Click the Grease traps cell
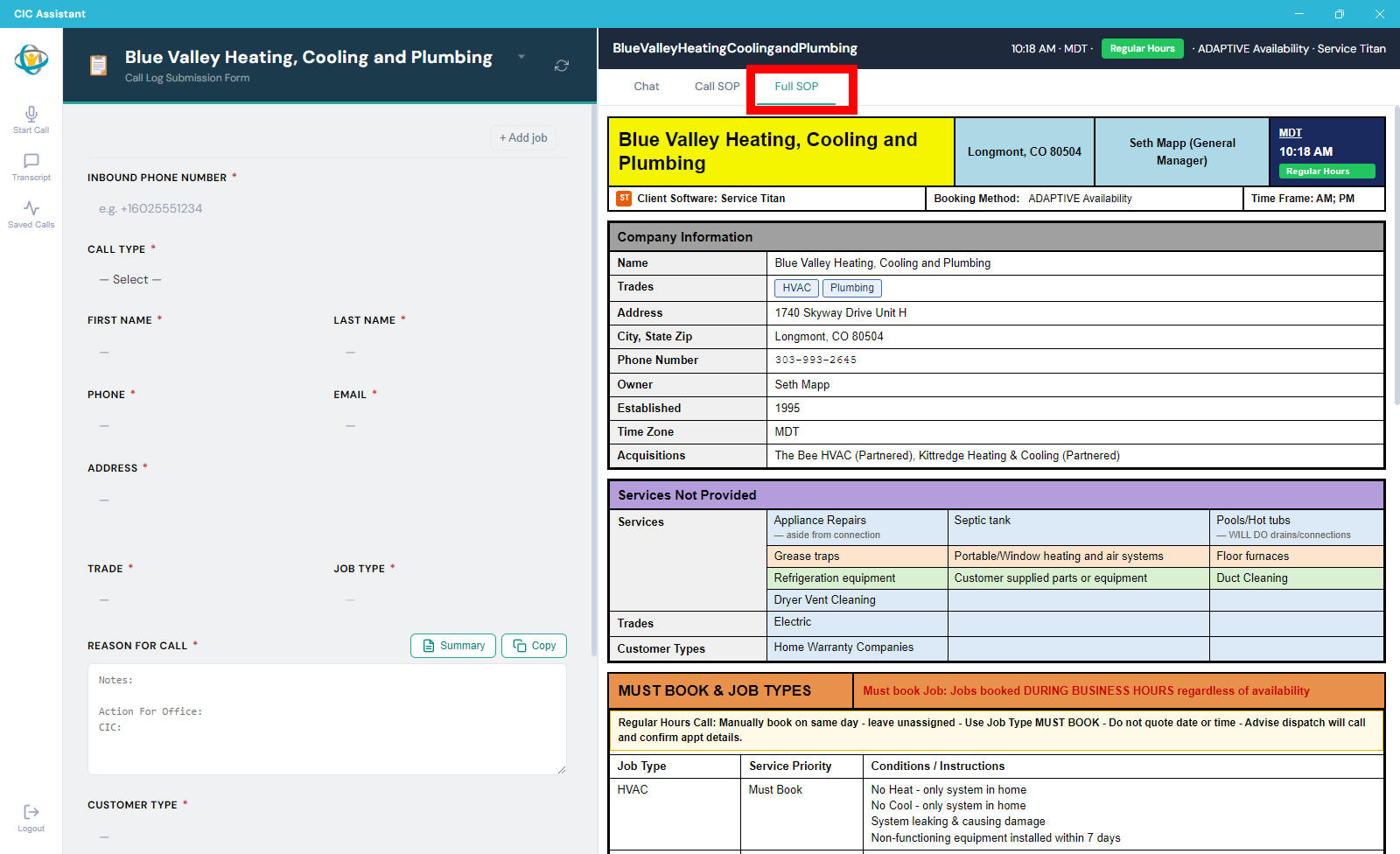 pyautogui.click(x=857, y=556)
